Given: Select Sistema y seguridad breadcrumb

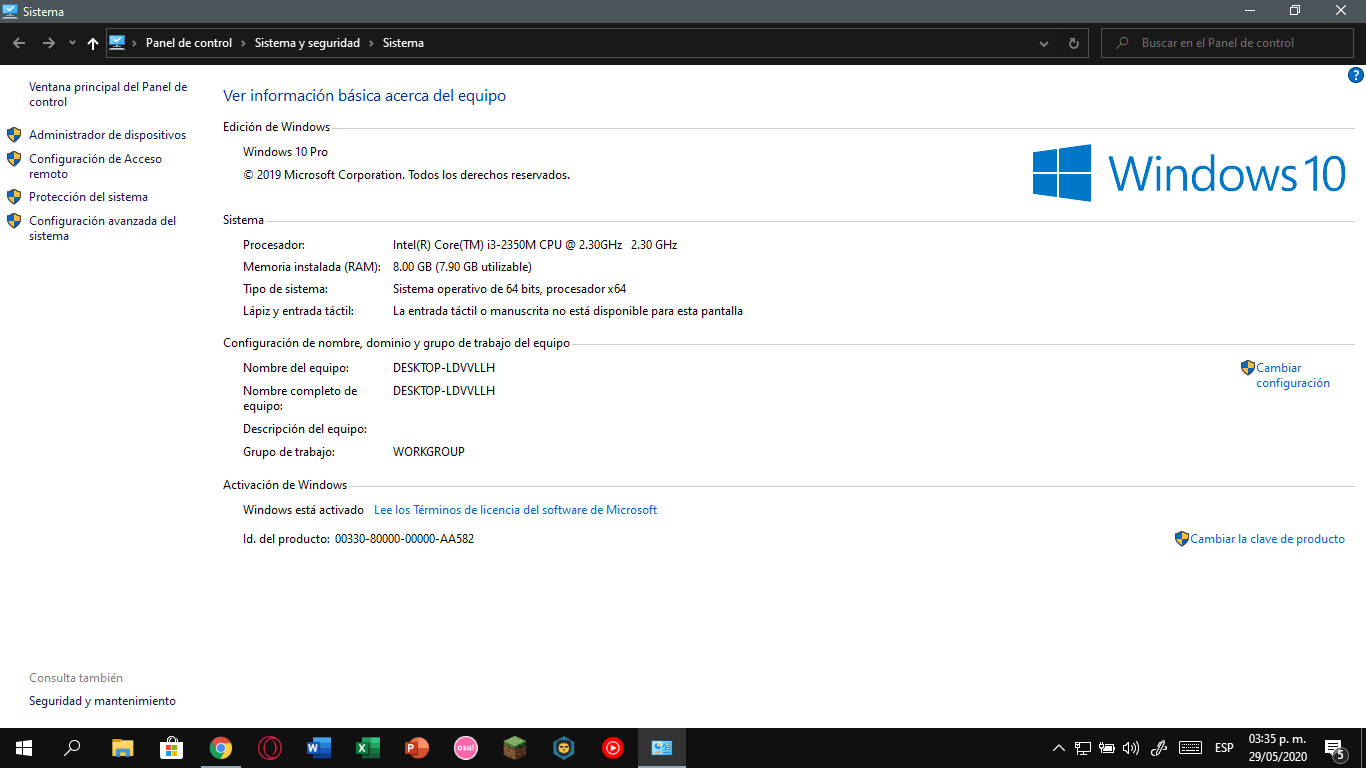Looking at the screenshot, I should click(x=307, y=43).
